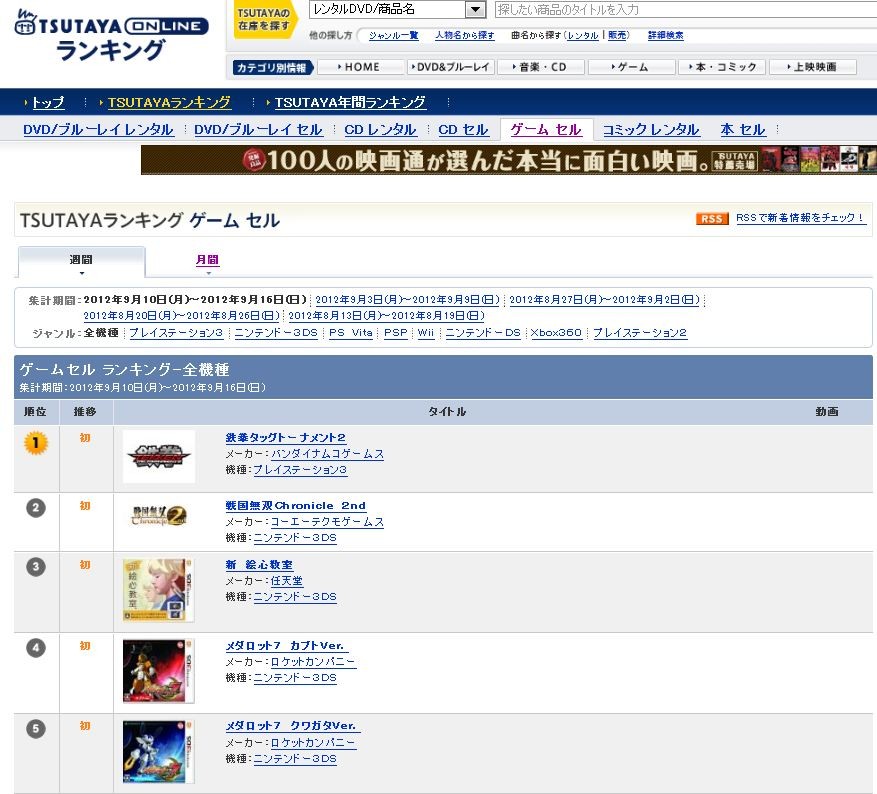Select the 月間 ranking tab
Image resolution: width=877 pixels, height=794 pixels.
[x=208, y=260]
